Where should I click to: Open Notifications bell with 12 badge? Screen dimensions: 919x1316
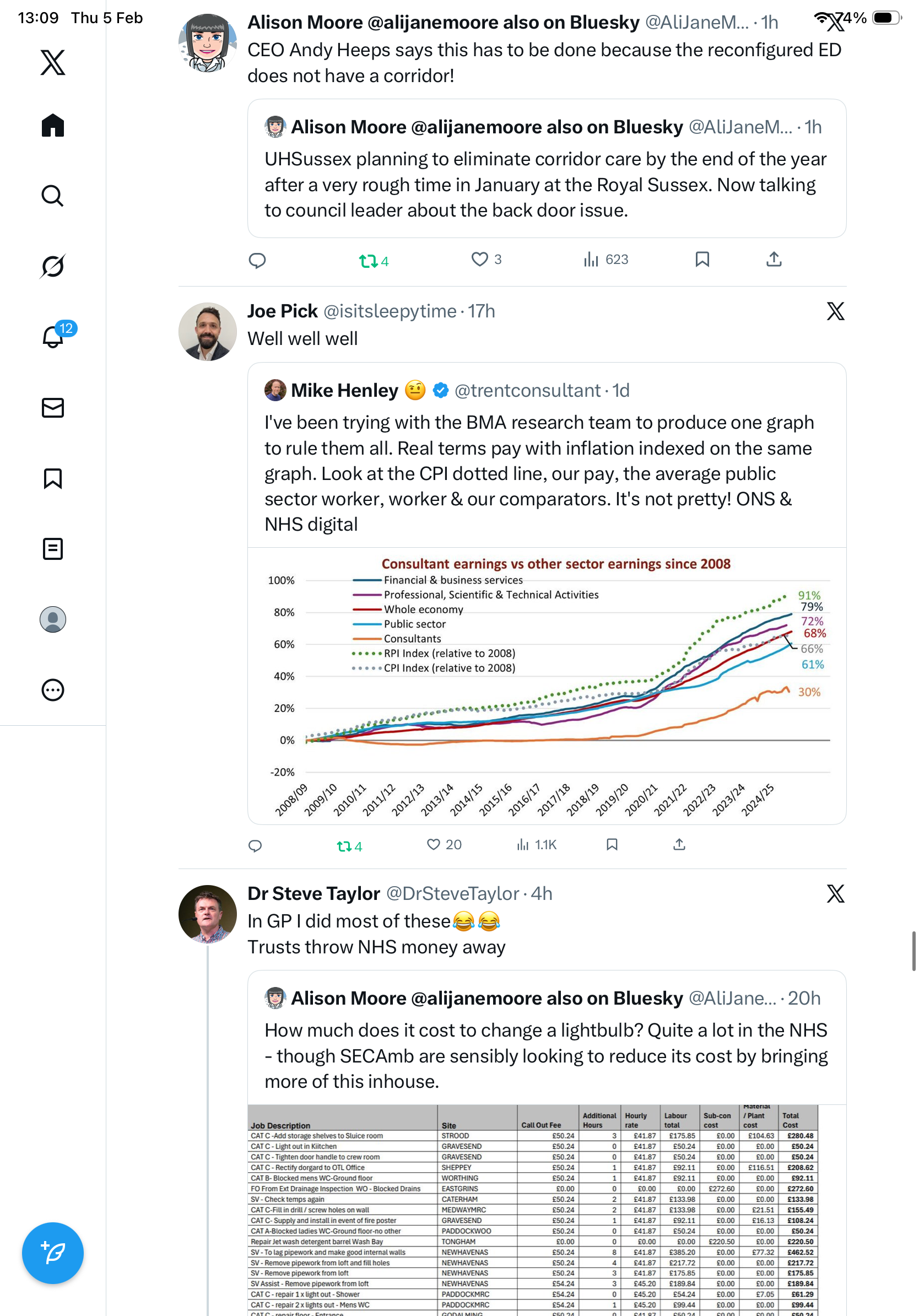click(53, 337)
